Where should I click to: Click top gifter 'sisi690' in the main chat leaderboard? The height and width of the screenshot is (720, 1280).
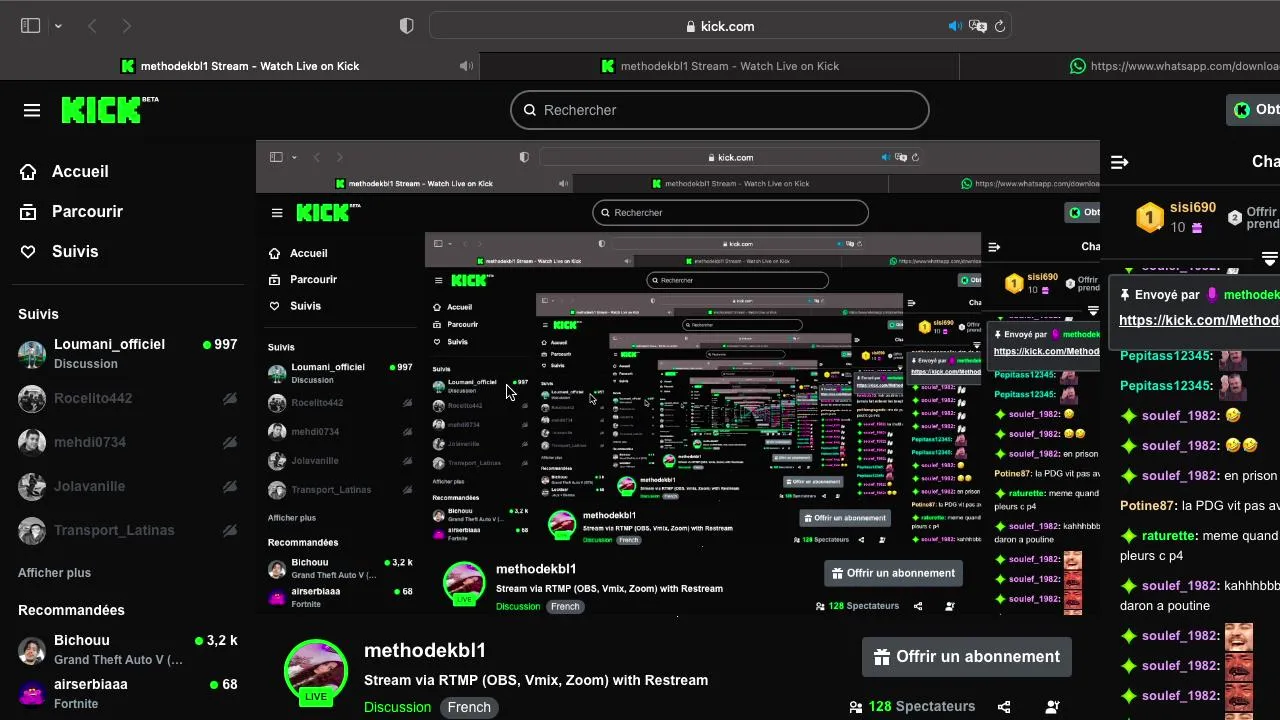coord(1193,207)
